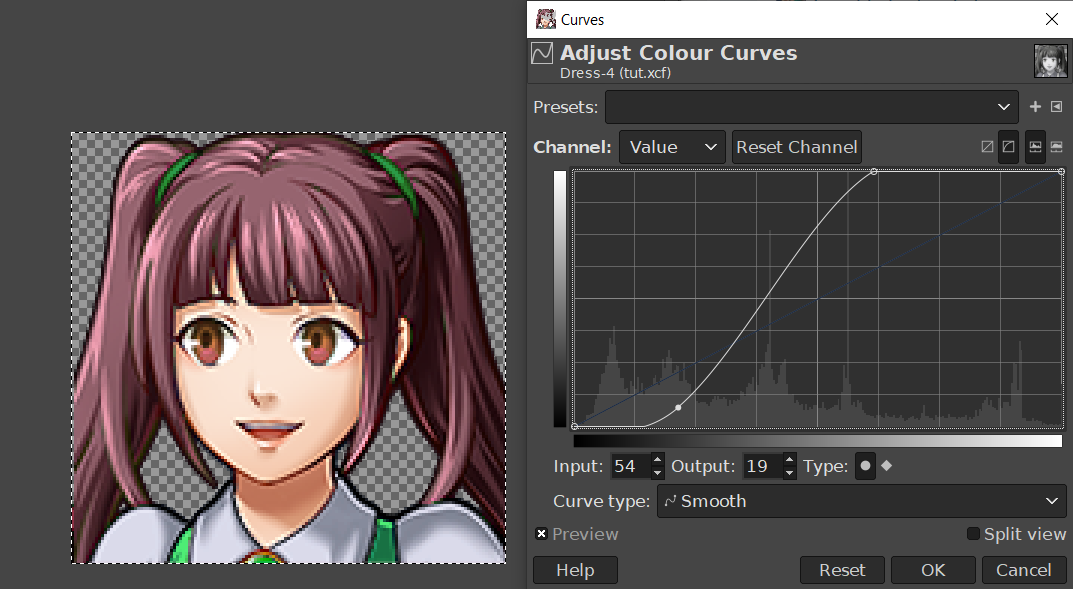Select the top-right curve endpoint
Image resolution: width=1073 pixels, height=589 pixels.
[x=1061, y=171]
